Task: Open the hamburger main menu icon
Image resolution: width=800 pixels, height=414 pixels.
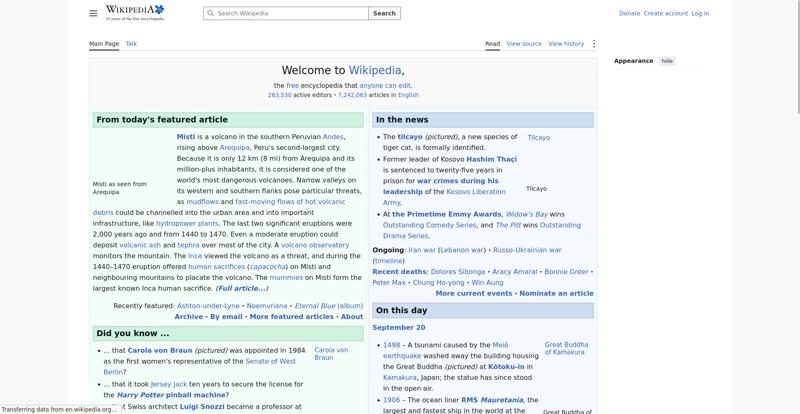Action: coord(93,13)
